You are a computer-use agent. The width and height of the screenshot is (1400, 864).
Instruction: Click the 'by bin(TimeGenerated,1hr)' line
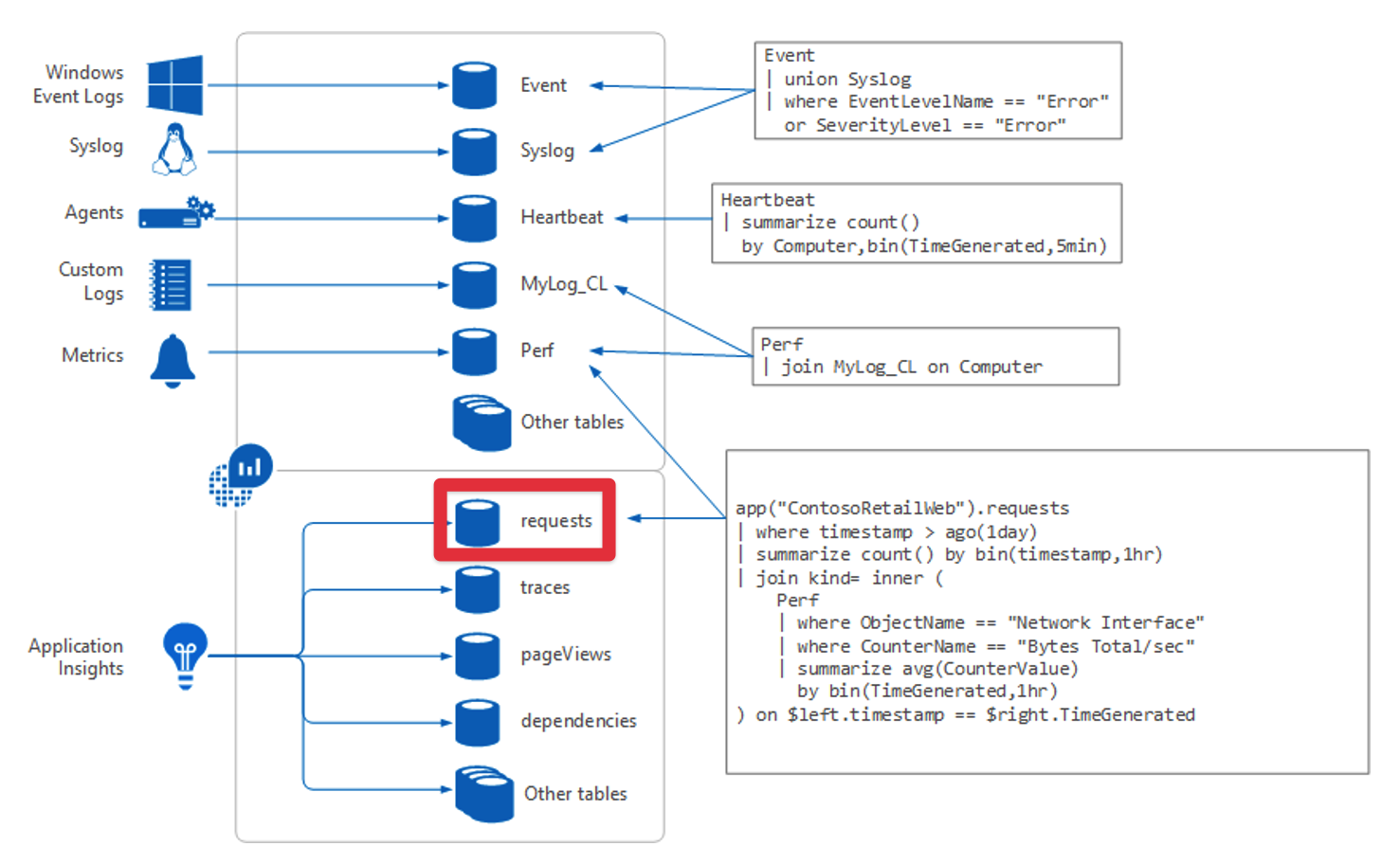point(927,692)
